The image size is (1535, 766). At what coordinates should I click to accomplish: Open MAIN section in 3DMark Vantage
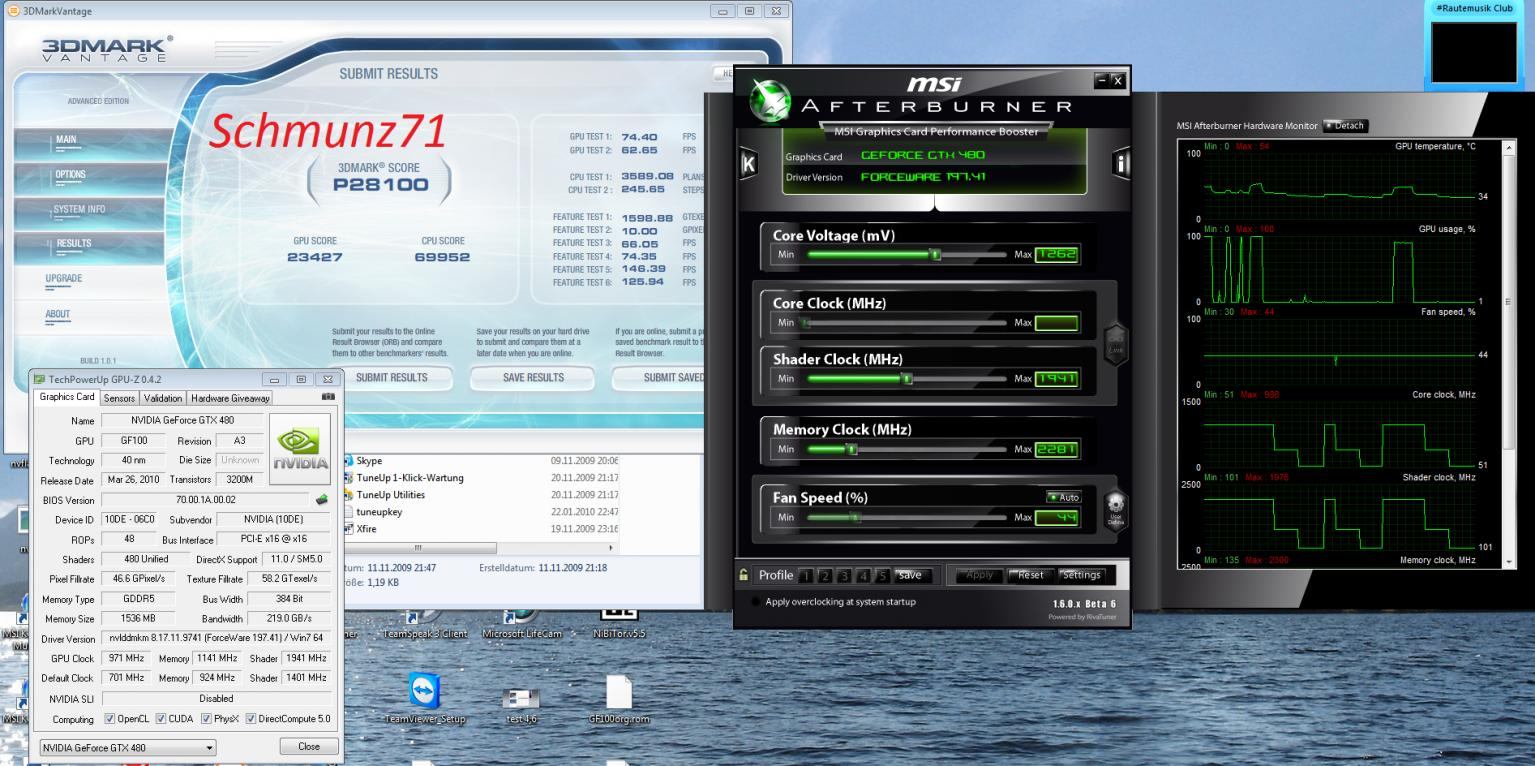(88, 143)
